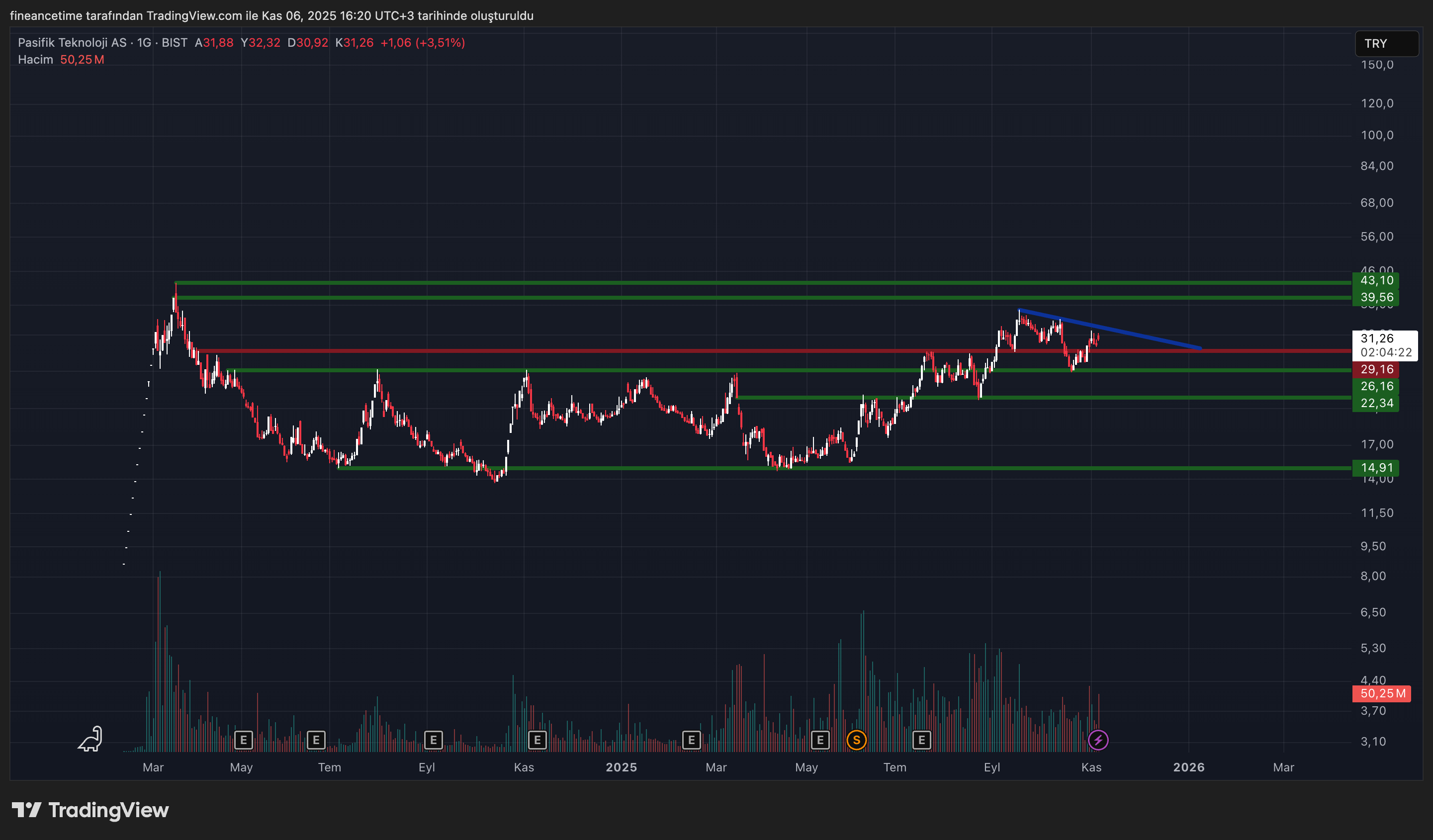
Task: Click the 50,25 M volume label
Action: pyautogui.click(x=1382, y=693)
